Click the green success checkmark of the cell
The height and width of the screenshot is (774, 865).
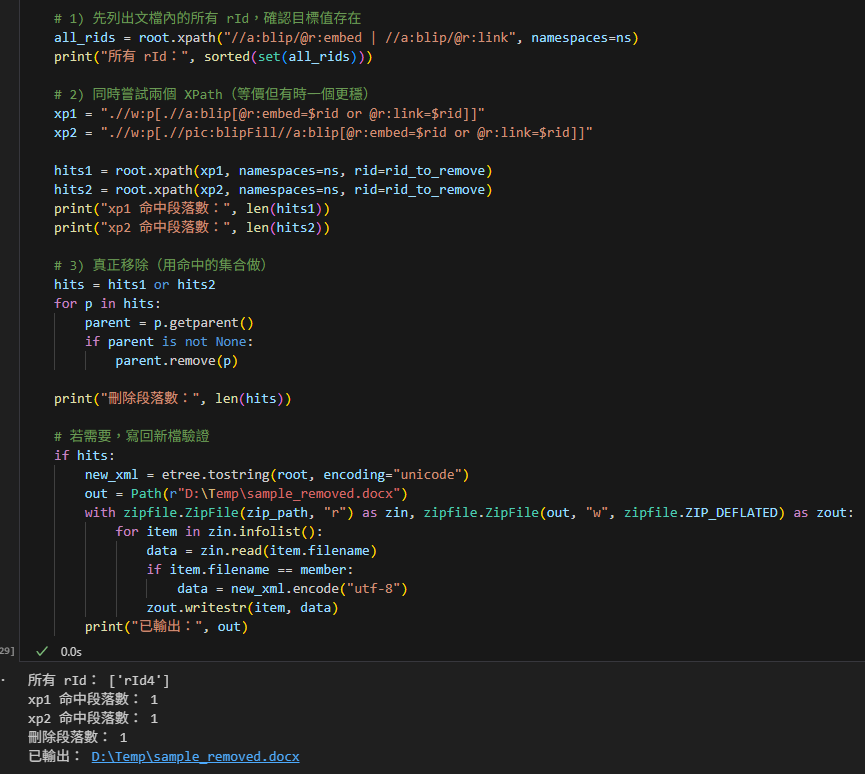[42, 650]
